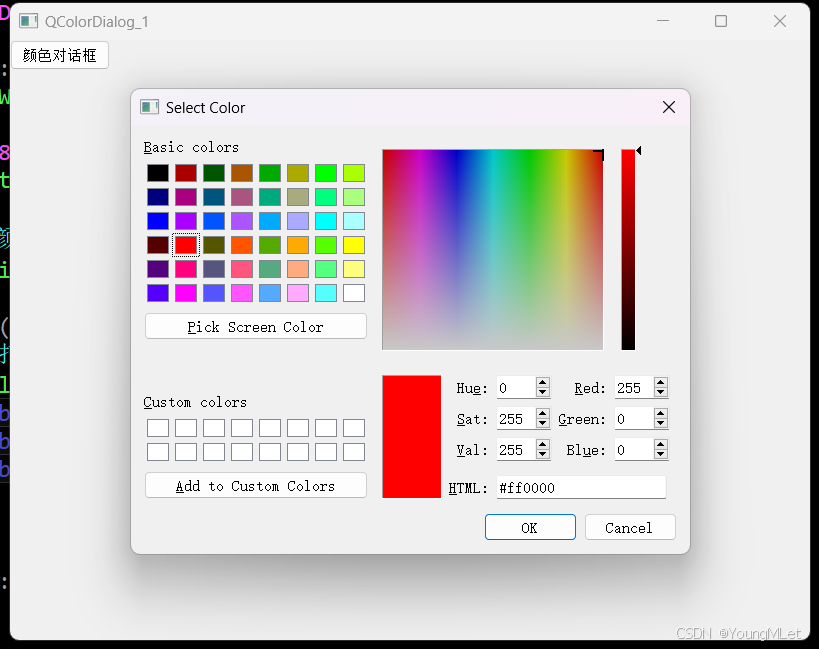
Task: Focus the Hue value field
Action: [x=516, y=388]
